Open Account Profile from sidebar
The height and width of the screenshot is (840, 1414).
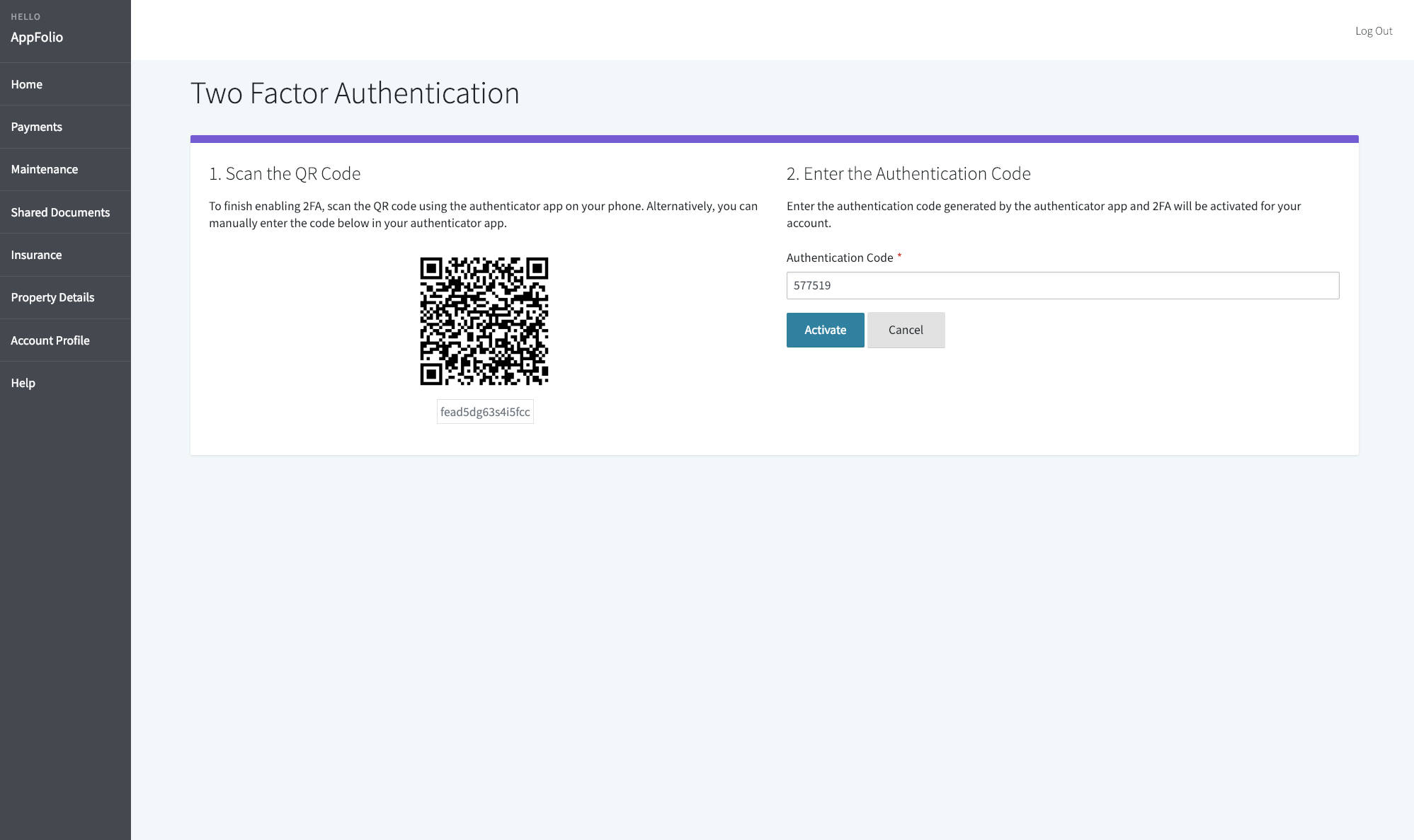click(x=50, y=340)
